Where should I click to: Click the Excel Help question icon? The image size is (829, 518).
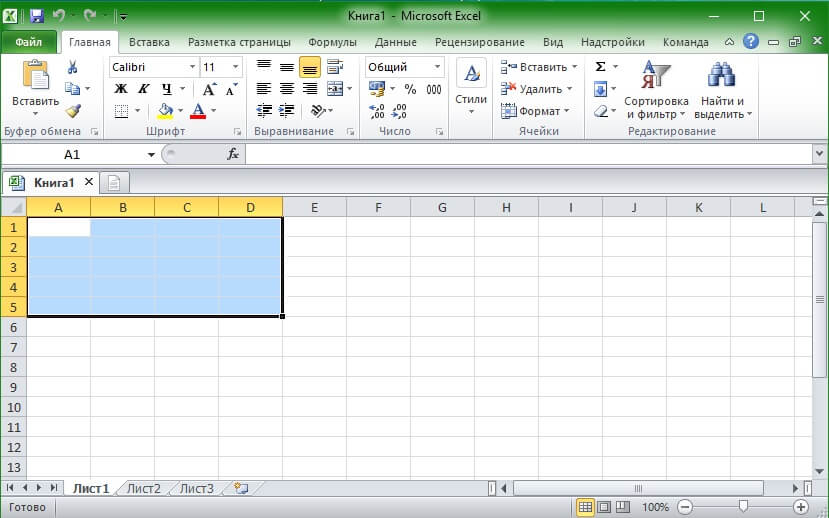(x=751, y=41)
